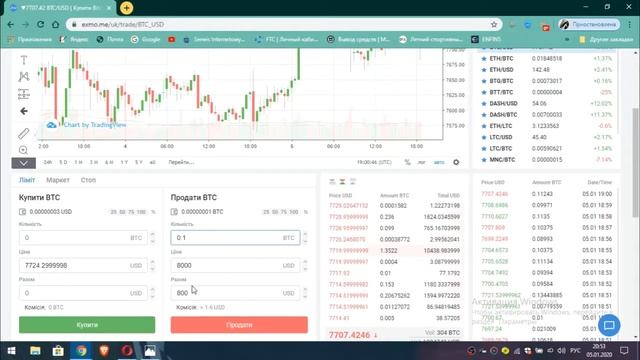Click order book price with amount 1.3522

[x=349, y=251]
